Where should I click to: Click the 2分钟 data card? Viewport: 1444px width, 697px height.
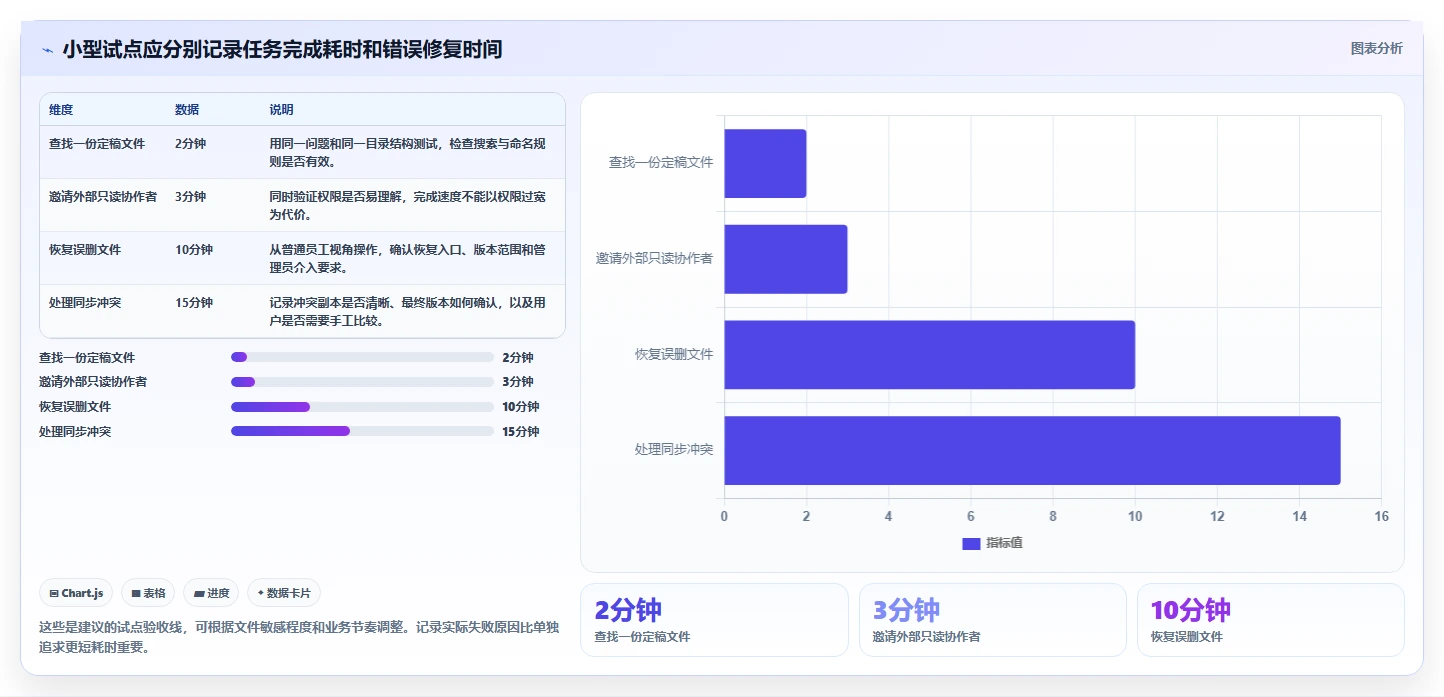click(714, 620)
